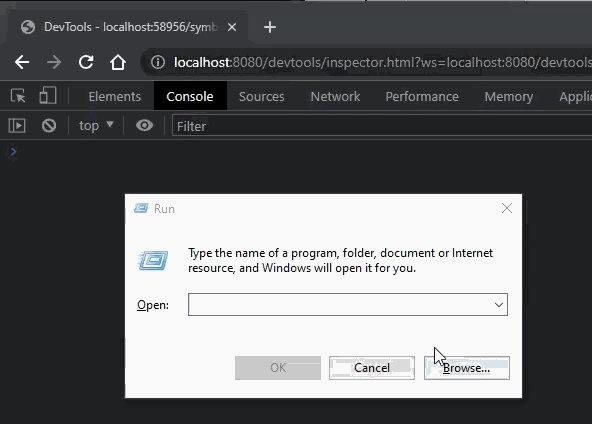Click the browser forward arrow
The width and height of the screenshot is (592, 424).
click(54, 62)
